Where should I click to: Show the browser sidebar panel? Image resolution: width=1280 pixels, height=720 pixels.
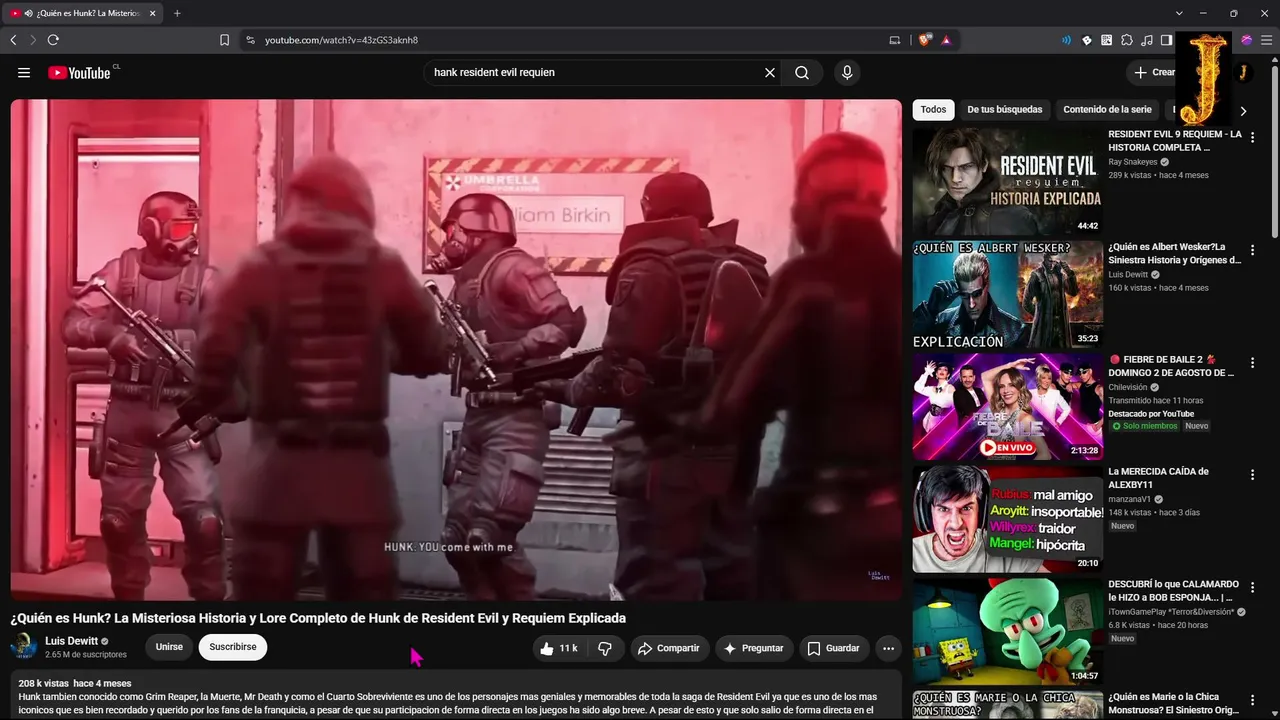click(1167, 40)
